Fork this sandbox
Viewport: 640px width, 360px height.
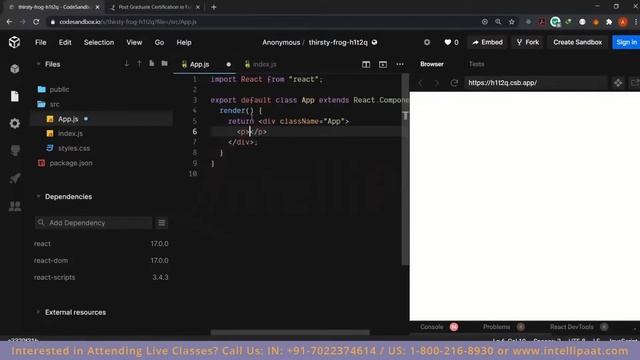point(527,42)
